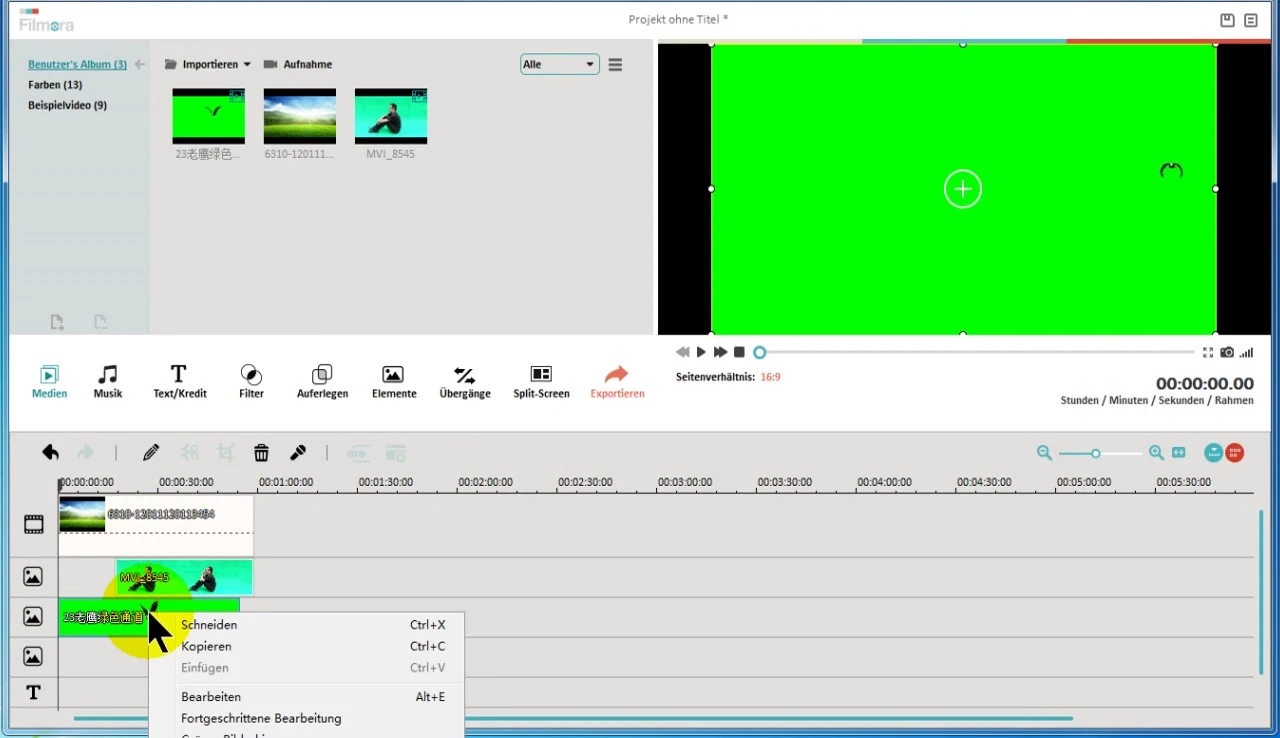The width and height of the screenshot is (1280, 738).
Task: Open the Auferlegen overlays tab
Action: point(322,382)
